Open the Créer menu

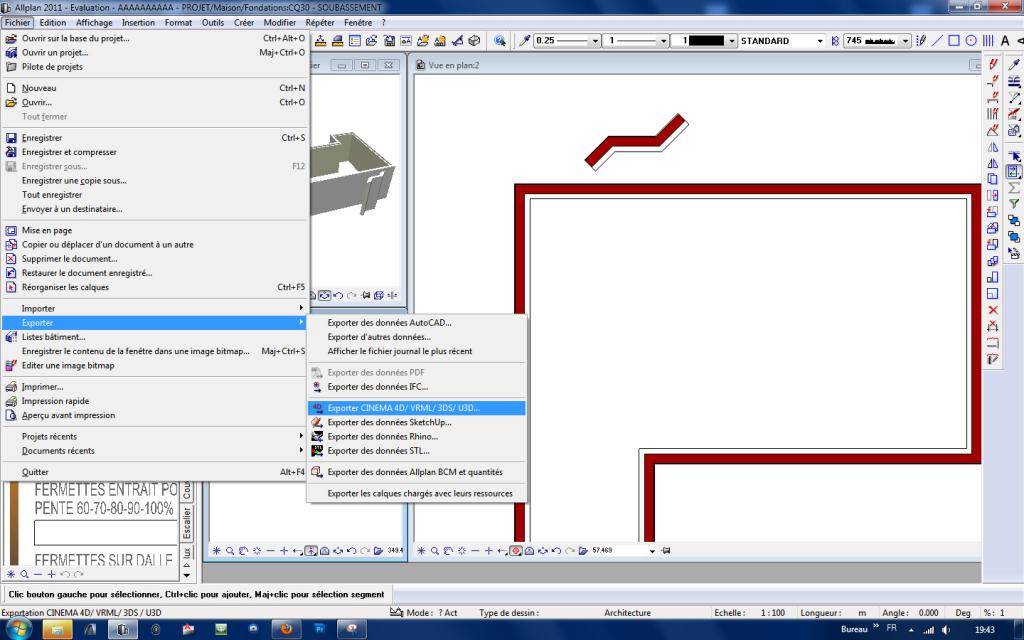(244, 22)
